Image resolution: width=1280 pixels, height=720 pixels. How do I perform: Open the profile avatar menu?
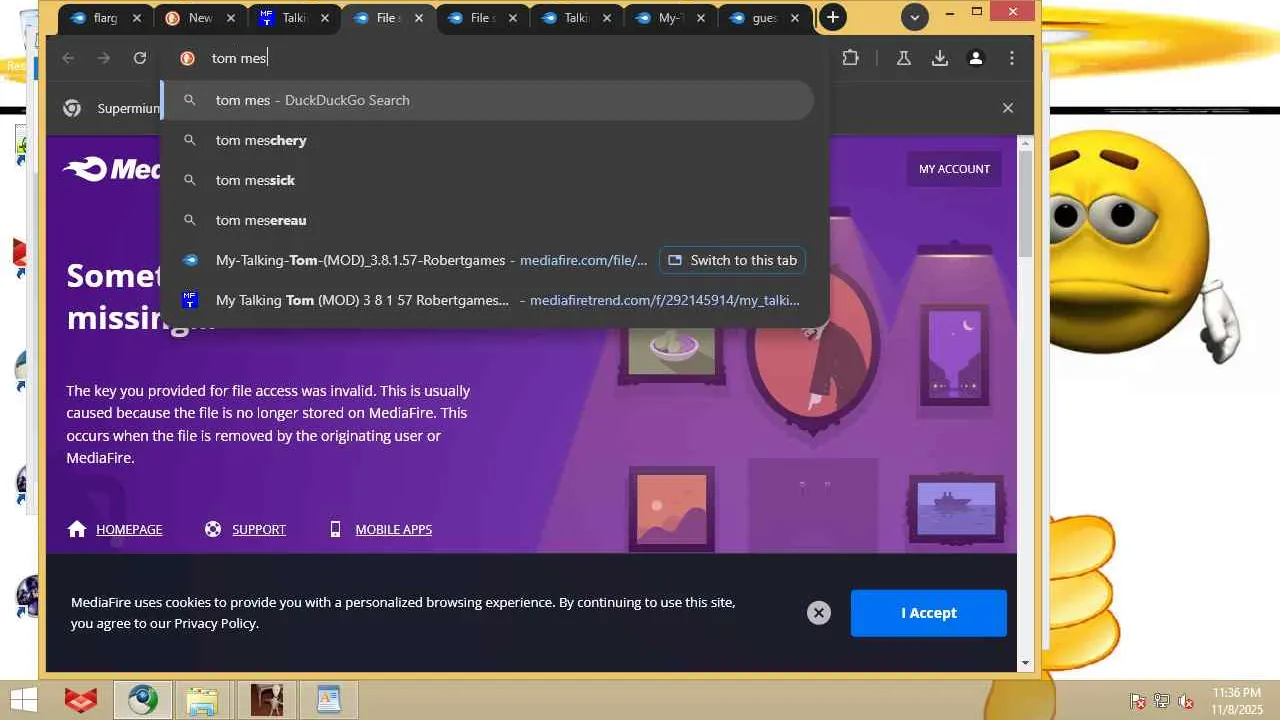point(976,58)
